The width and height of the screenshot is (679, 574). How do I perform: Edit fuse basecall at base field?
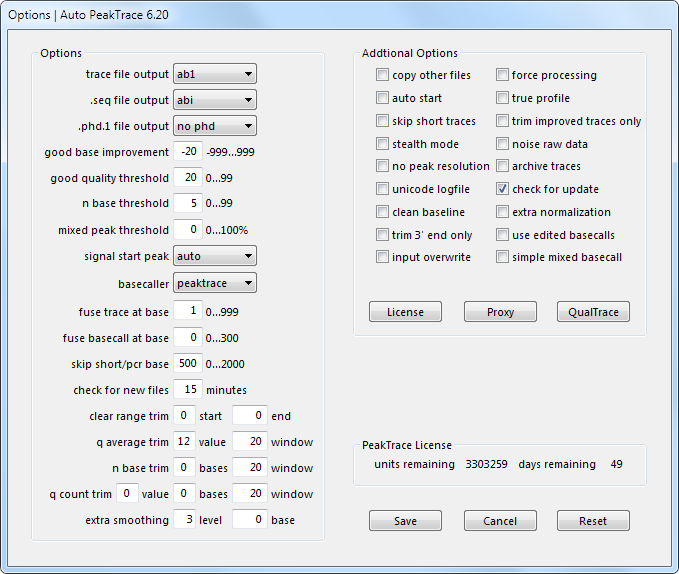pos(188,337)
